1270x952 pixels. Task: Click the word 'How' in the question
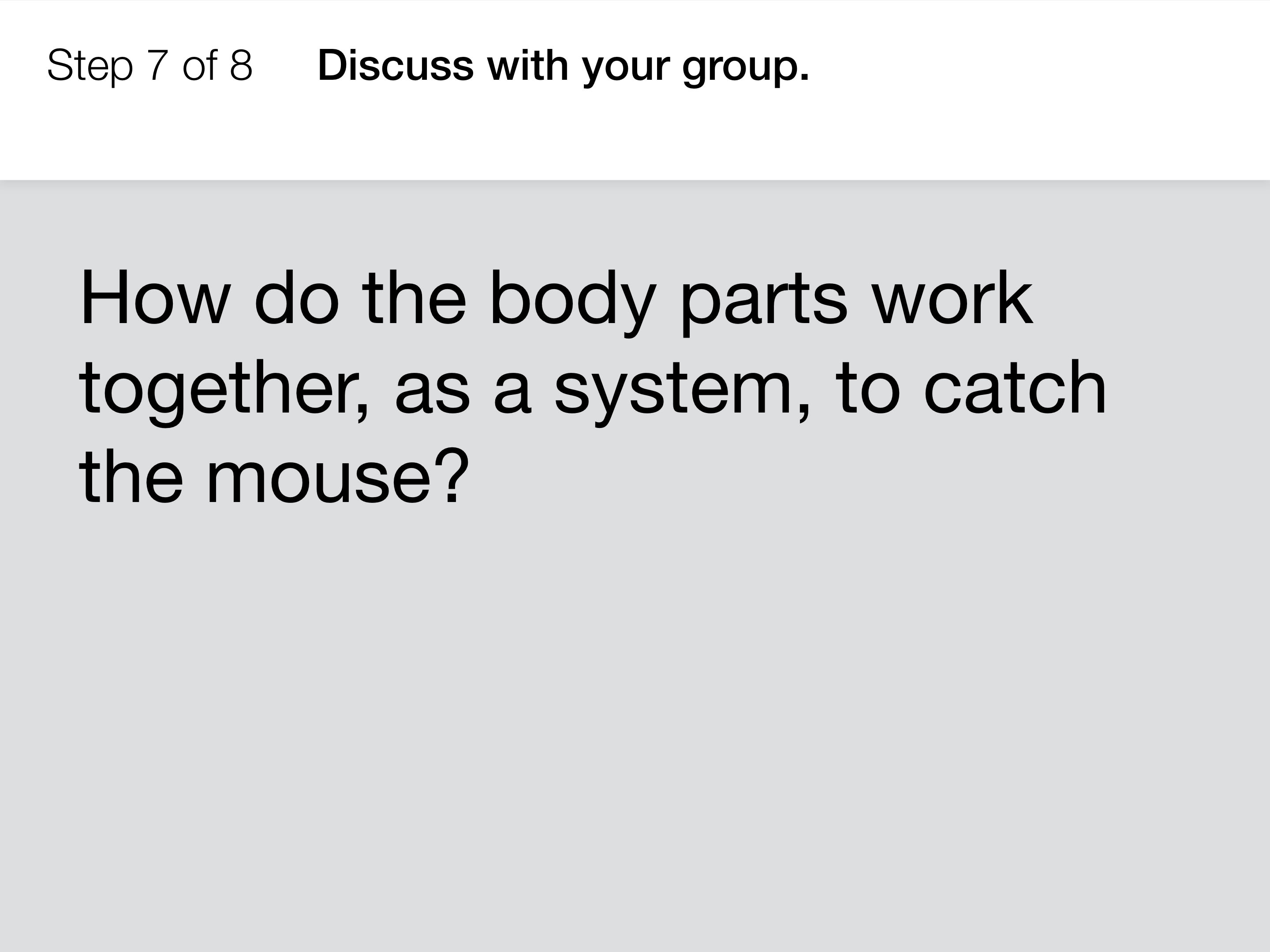pyautogui.click(x=156, y=298)
